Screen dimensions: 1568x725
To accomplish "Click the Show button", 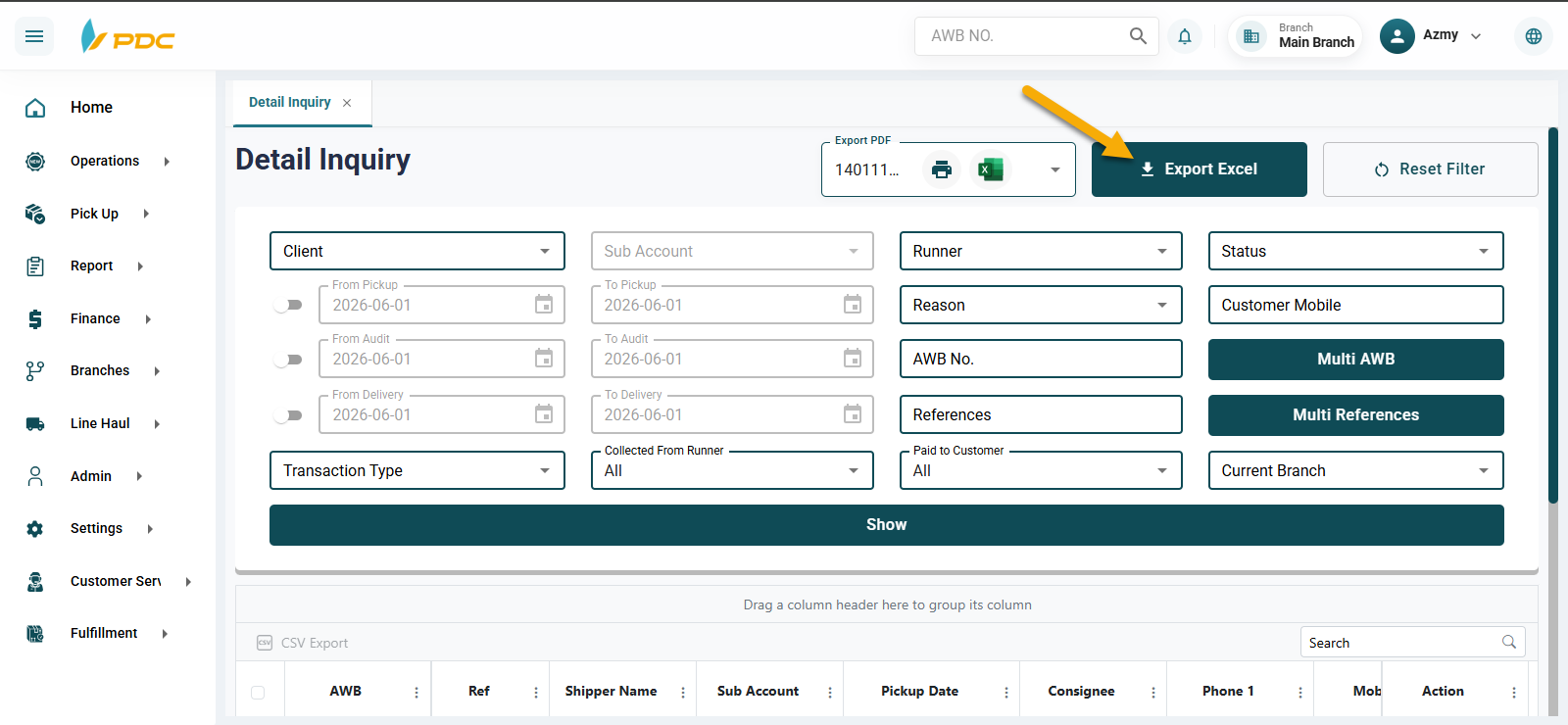I will (x=887, y=525).
